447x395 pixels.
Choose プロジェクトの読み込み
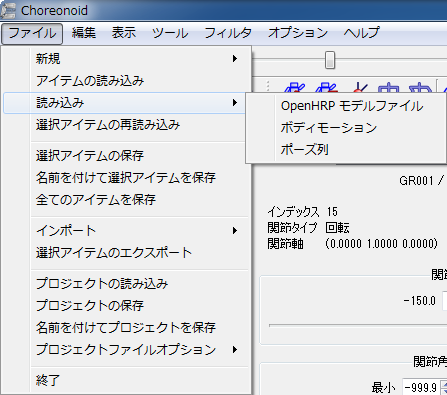pyautogui.click(x=127, y=284)
